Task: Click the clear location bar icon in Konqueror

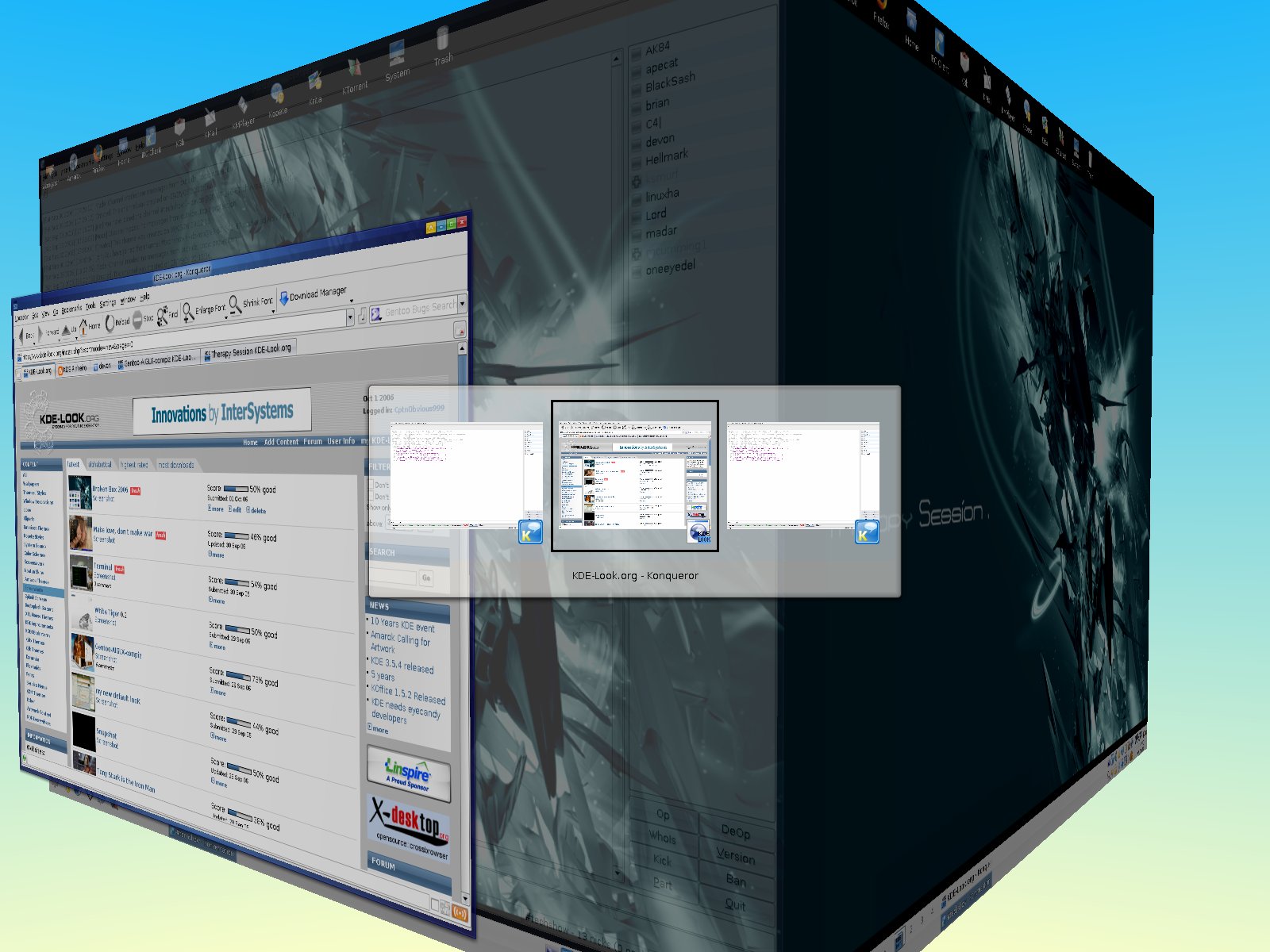Action: pyautogui.click(x=364, y=316)
